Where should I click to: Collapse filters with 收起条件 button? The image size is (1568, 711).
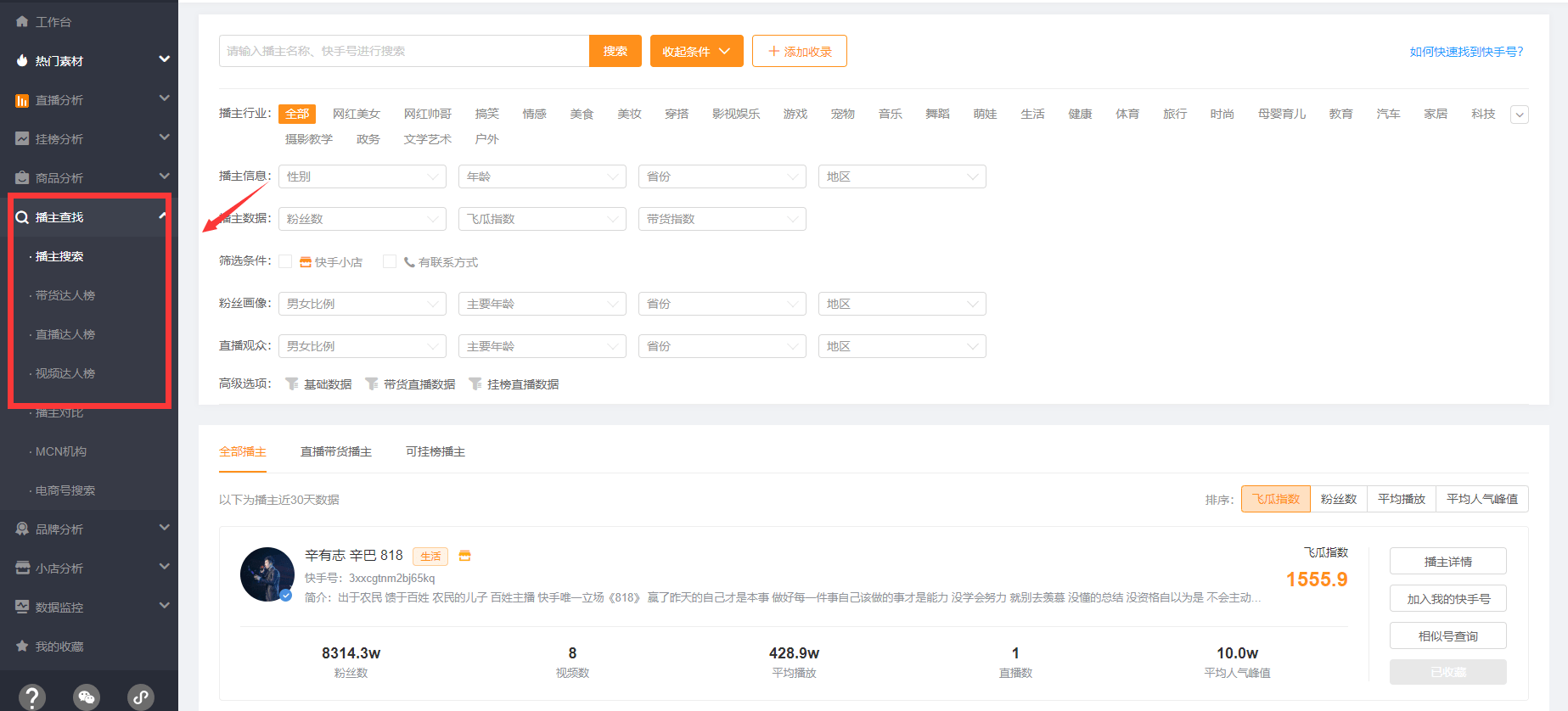[697, 51]
